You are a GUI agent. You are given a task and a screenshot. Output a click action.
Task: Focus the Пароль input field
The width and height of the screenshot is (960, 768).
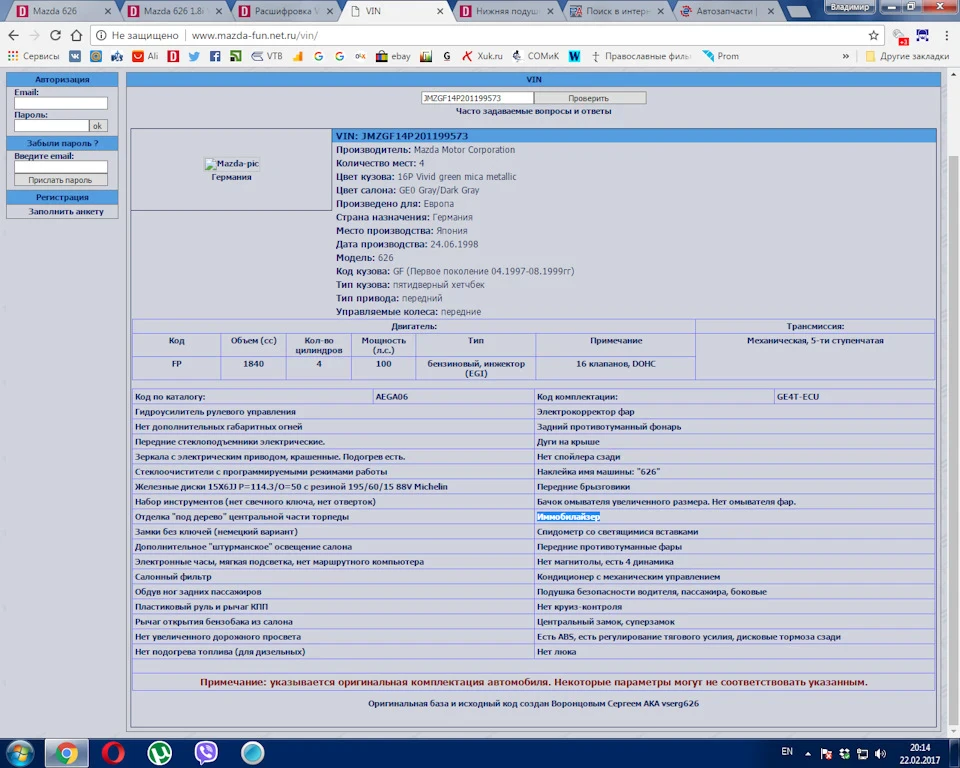51,126
